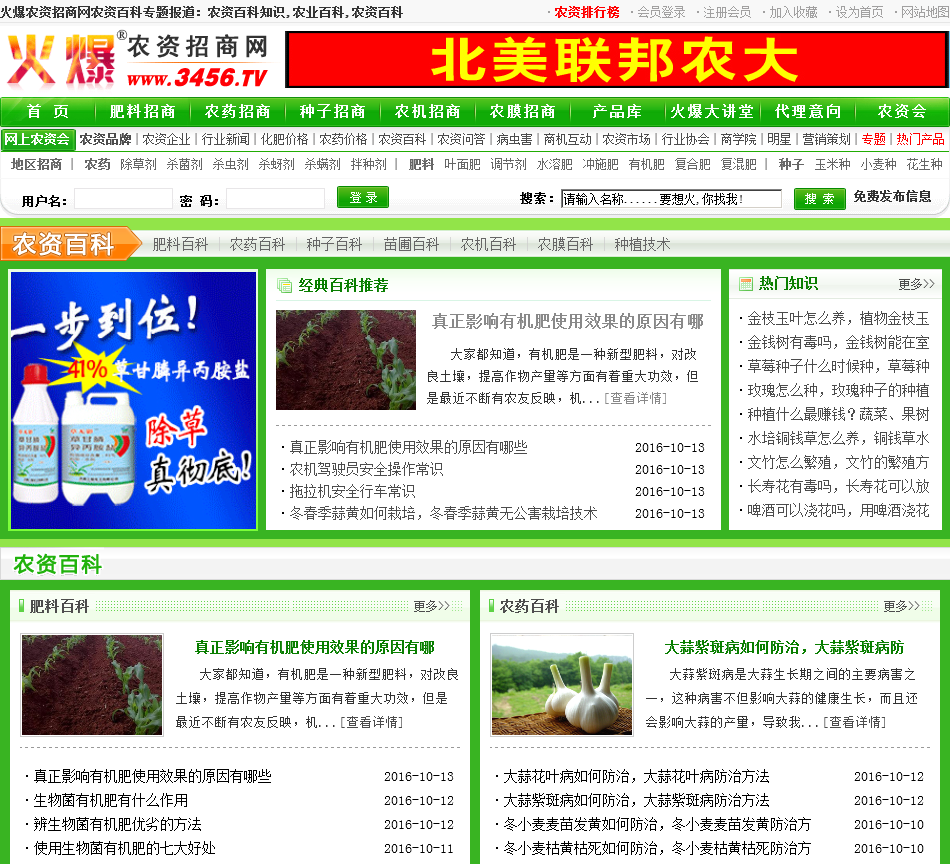Viewport: 950px width, 864px height.
Task: Focus the 密码 input field
Action: 275,199
